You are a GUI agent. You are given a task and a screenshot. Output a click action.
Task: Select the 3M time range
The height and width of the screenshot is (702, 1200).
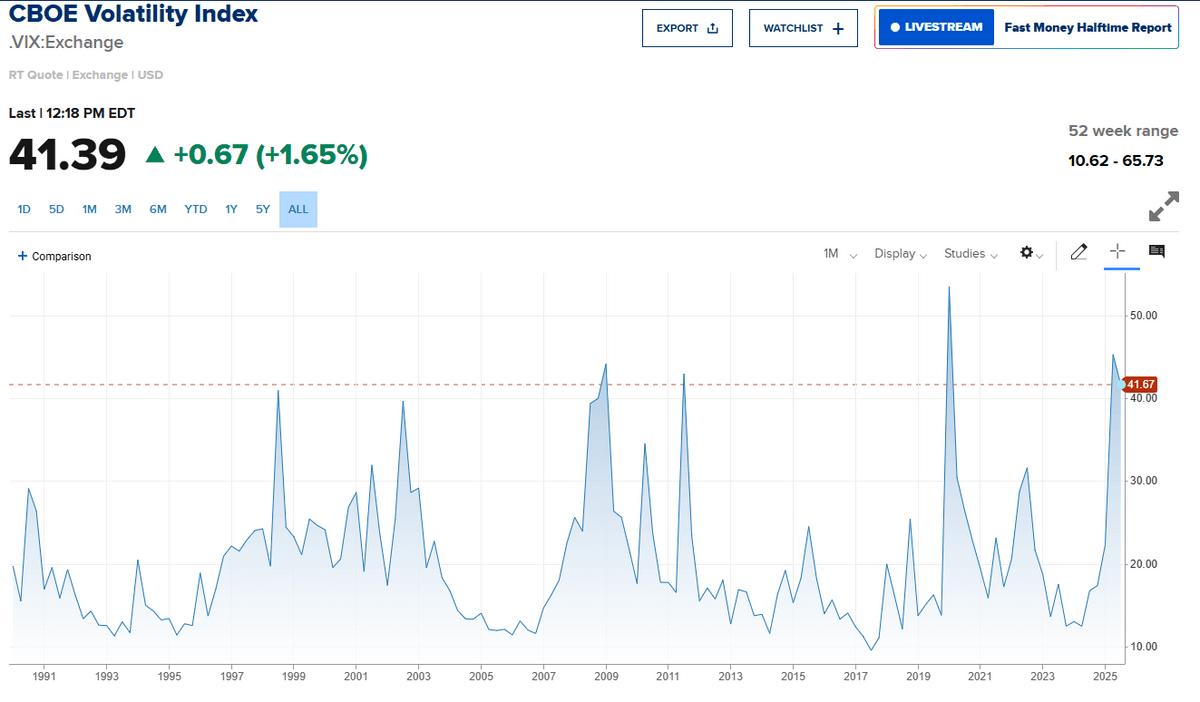[x=123, y=209]
